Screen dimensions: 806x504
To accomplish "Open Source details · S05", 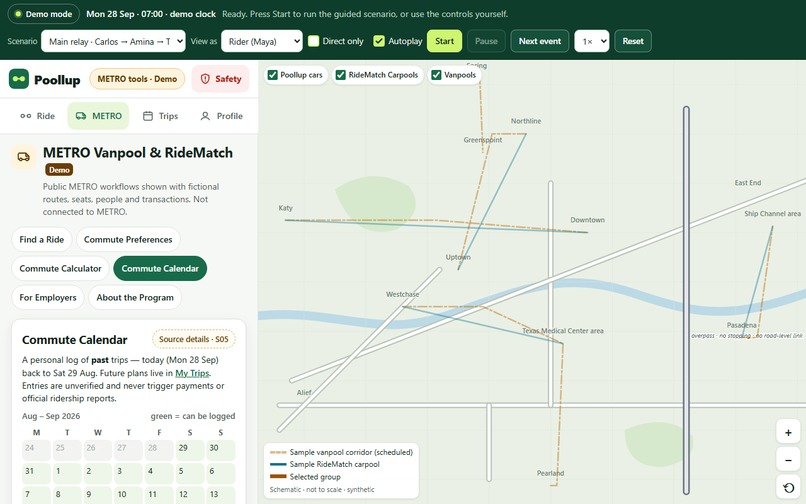I will pos(194,339).
